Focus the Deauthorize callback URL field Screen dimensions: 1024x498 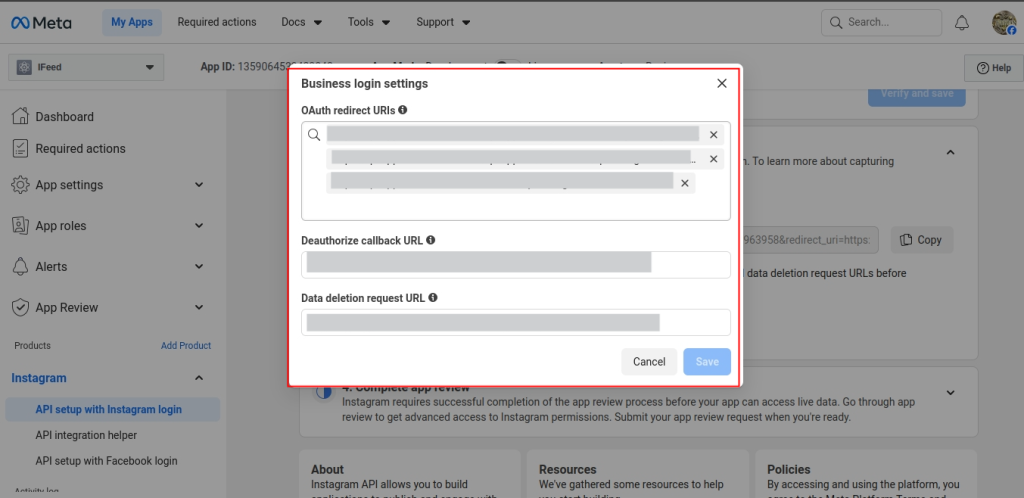pos(516,264)
